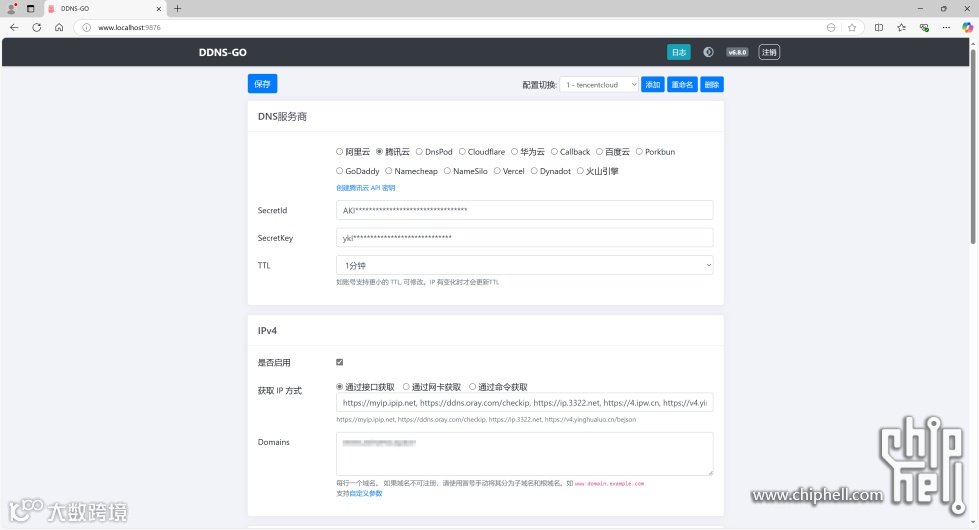
Task: Close the DDNS-GO tab
Action: click(x=159, y=9)
